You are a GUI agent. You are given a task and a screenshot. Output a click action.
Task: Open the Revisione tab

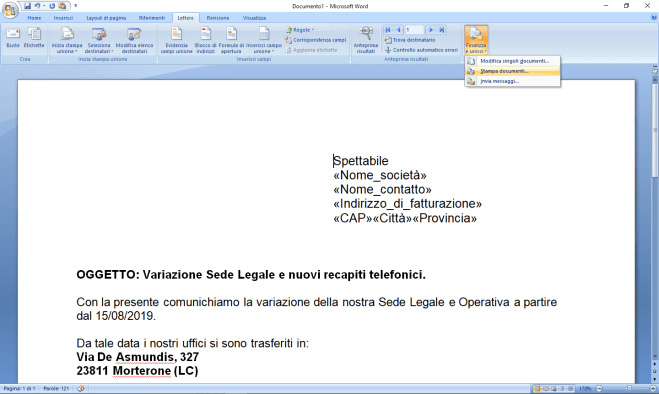tap(218, 18)
